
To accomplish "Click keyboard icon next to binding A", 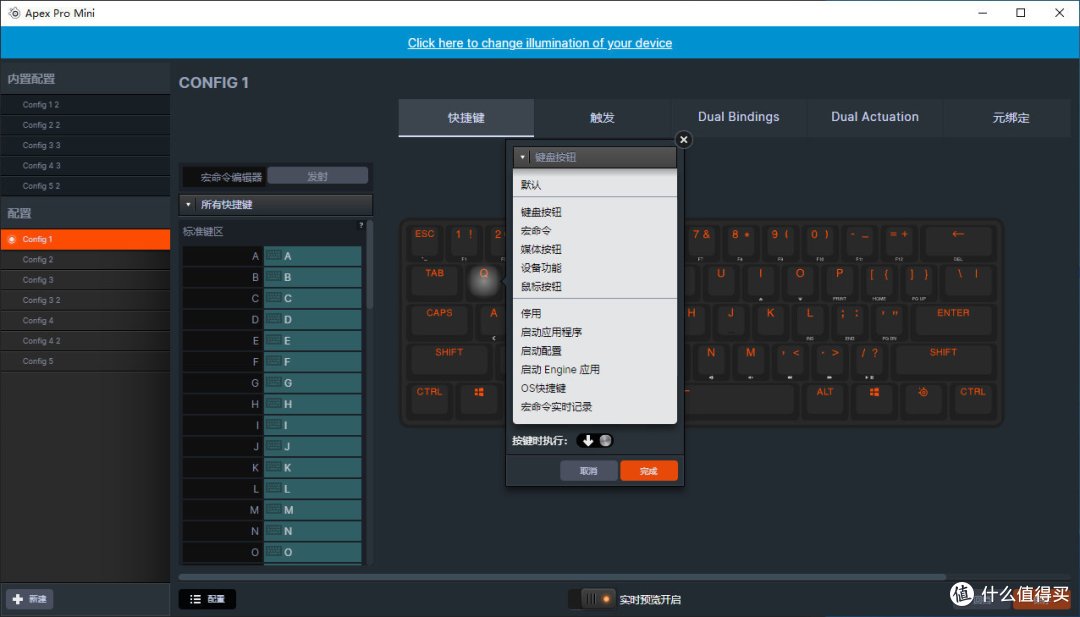I will tap(273, 255).
